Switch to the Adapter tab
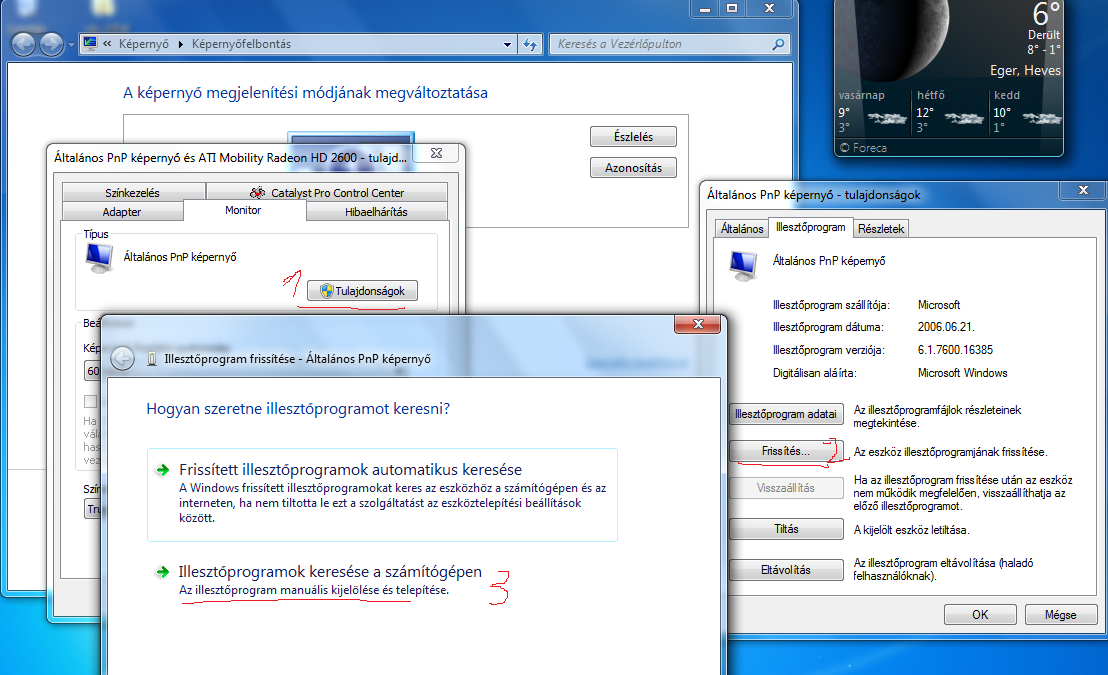This screenshot has height=675, width=1108. click(x=122, y=211)
